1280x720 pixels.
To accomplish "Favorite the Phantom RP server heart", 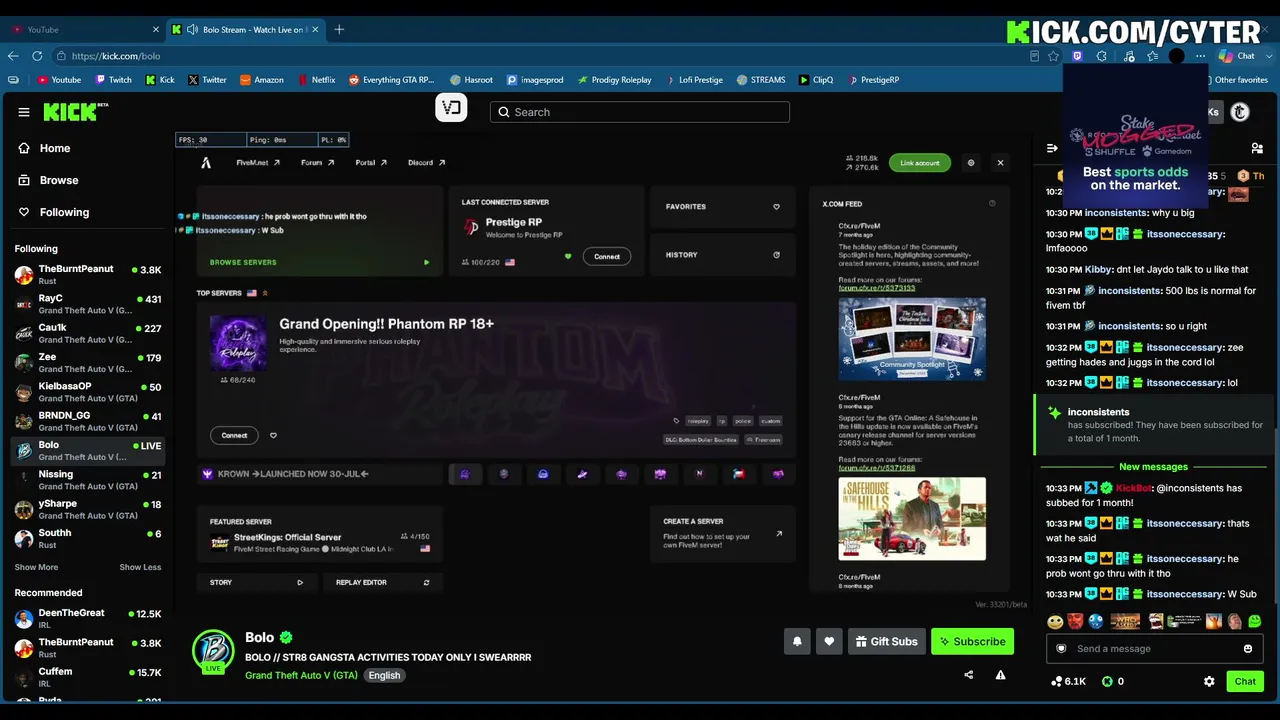I will pyautogui.click(x=273, y=435).
